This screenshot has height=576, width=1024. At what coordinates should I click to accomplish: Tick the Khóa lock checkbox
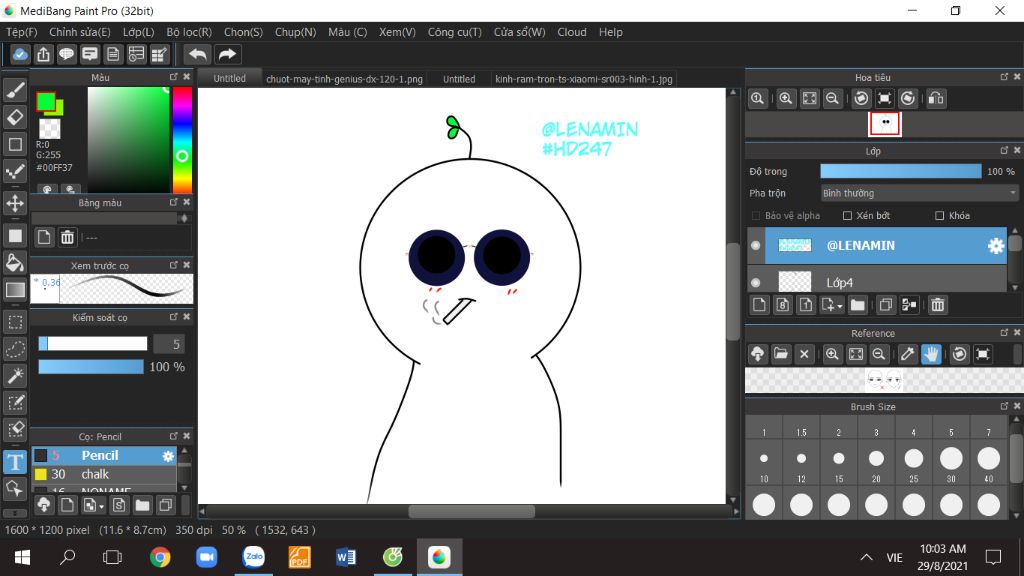[x=939, y=215]
